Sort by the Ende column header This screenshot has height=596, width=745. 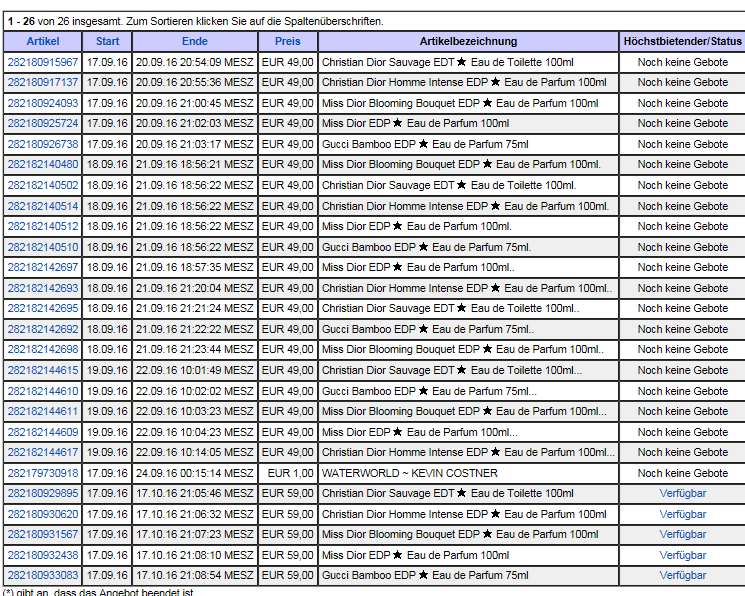point(195,41)
